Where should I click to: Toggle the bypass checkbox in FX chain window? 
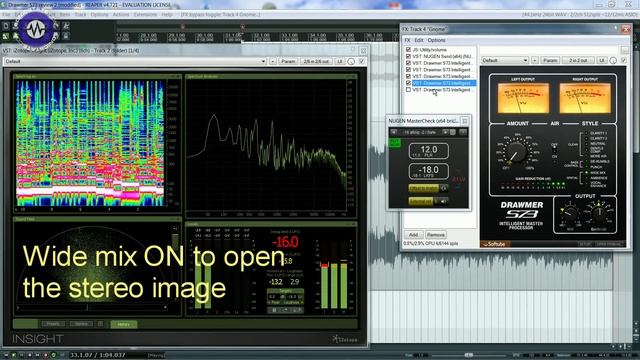pos(624,60)
